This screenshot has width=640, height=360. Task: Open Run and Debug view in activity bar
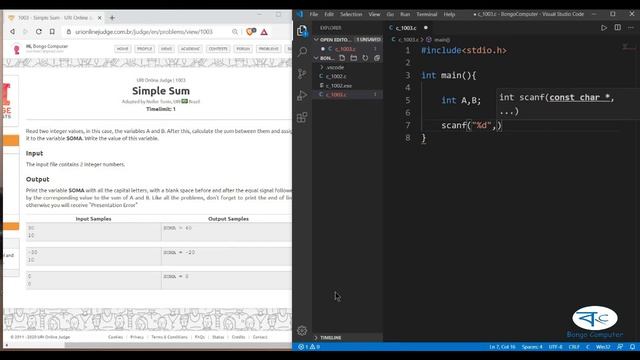(302, 96)
